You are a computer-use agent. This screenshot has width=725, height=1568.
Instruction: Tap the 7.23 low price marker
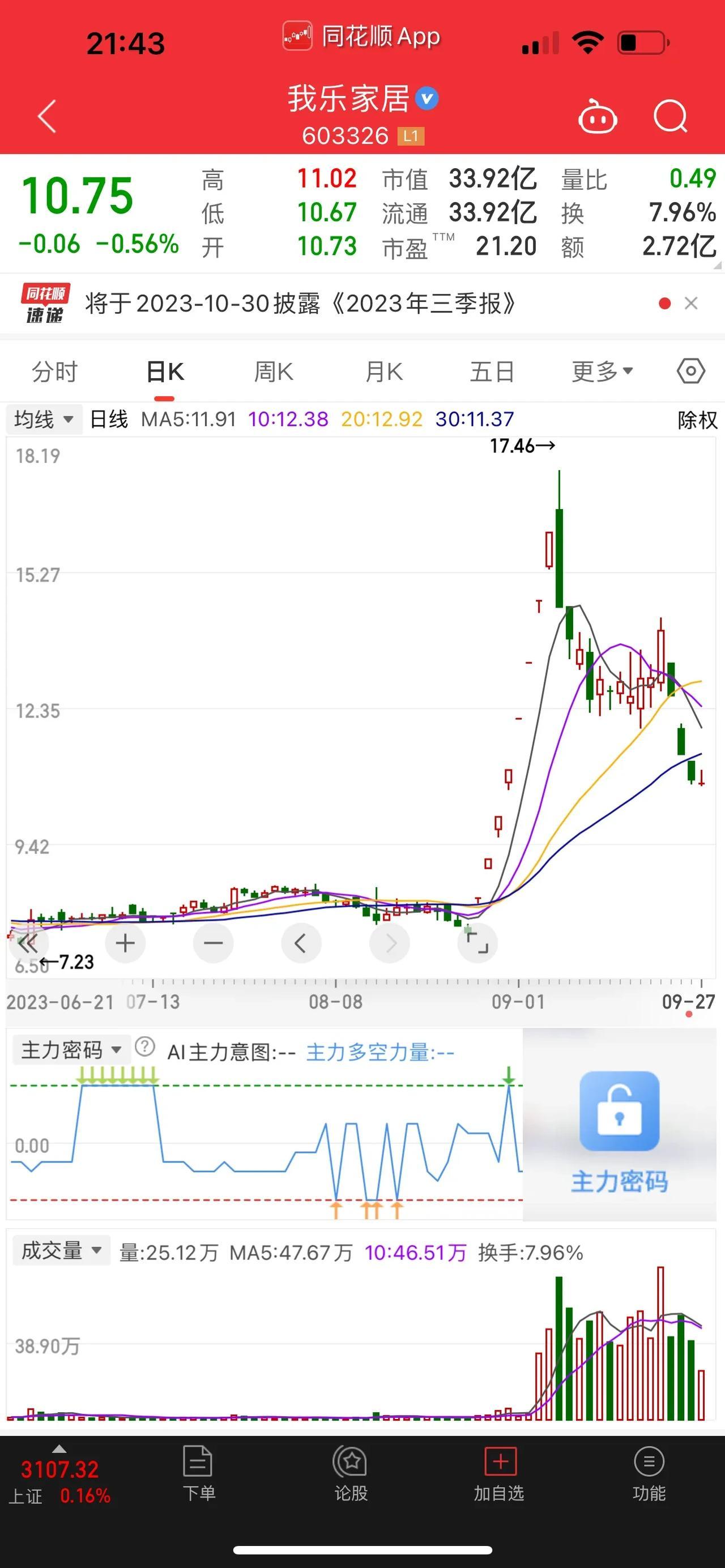tap(67, 962)
